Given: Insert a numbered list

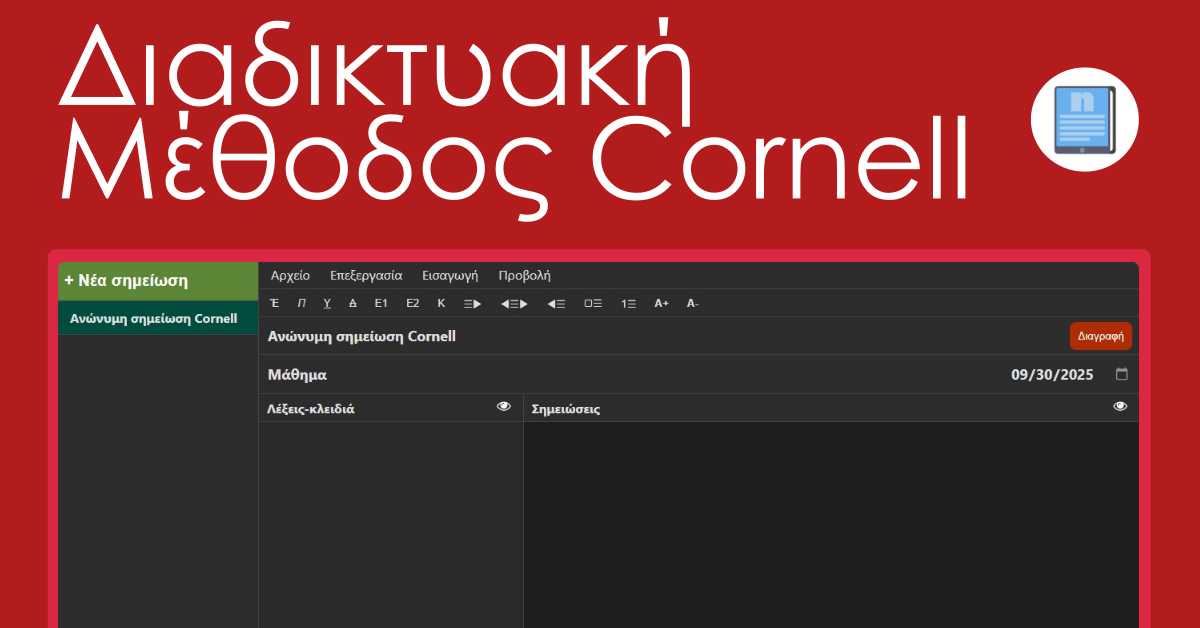Looking at the screenshot, I should pyautogui.click(x=628, y=303).
